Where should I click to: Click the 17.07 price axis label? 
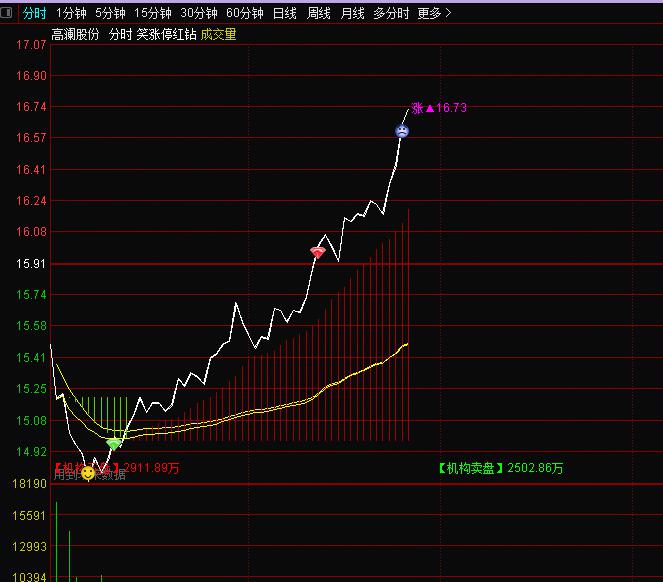point(31,45)
